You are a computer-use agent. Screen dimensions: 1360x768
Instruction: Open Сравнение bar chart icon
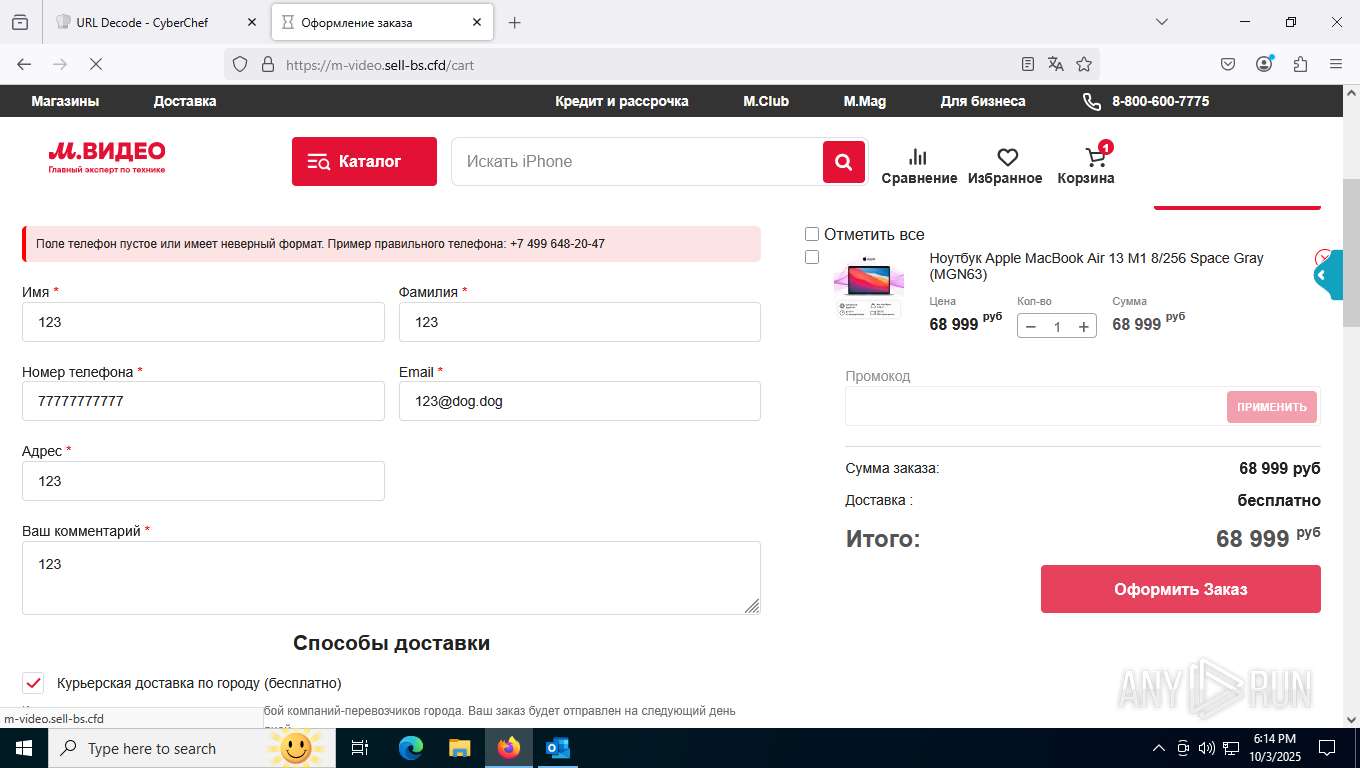[x=919, y=166]
